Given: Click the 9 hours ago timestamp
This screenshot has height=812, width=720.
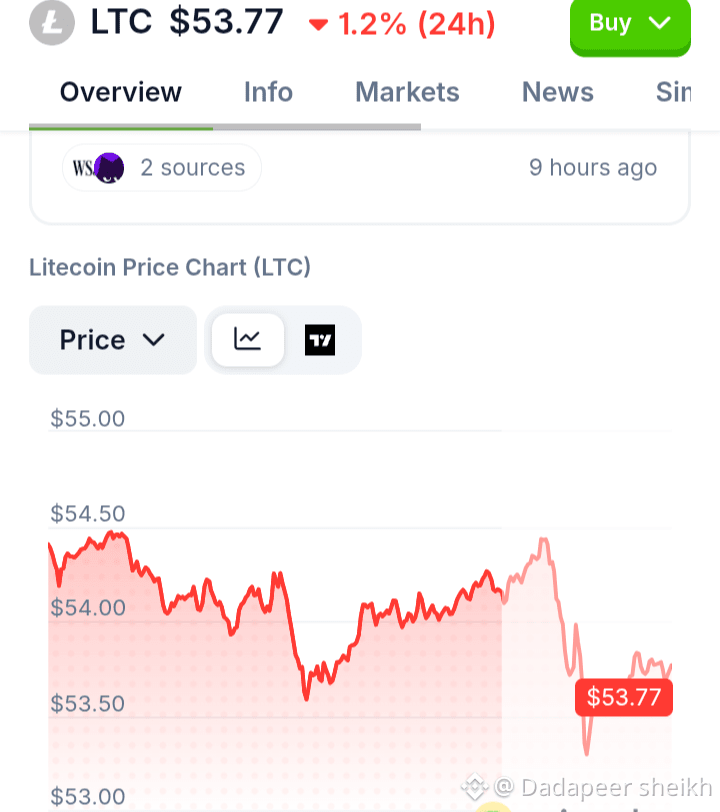Looking at the screenshot, I should (x=593, y=168).
